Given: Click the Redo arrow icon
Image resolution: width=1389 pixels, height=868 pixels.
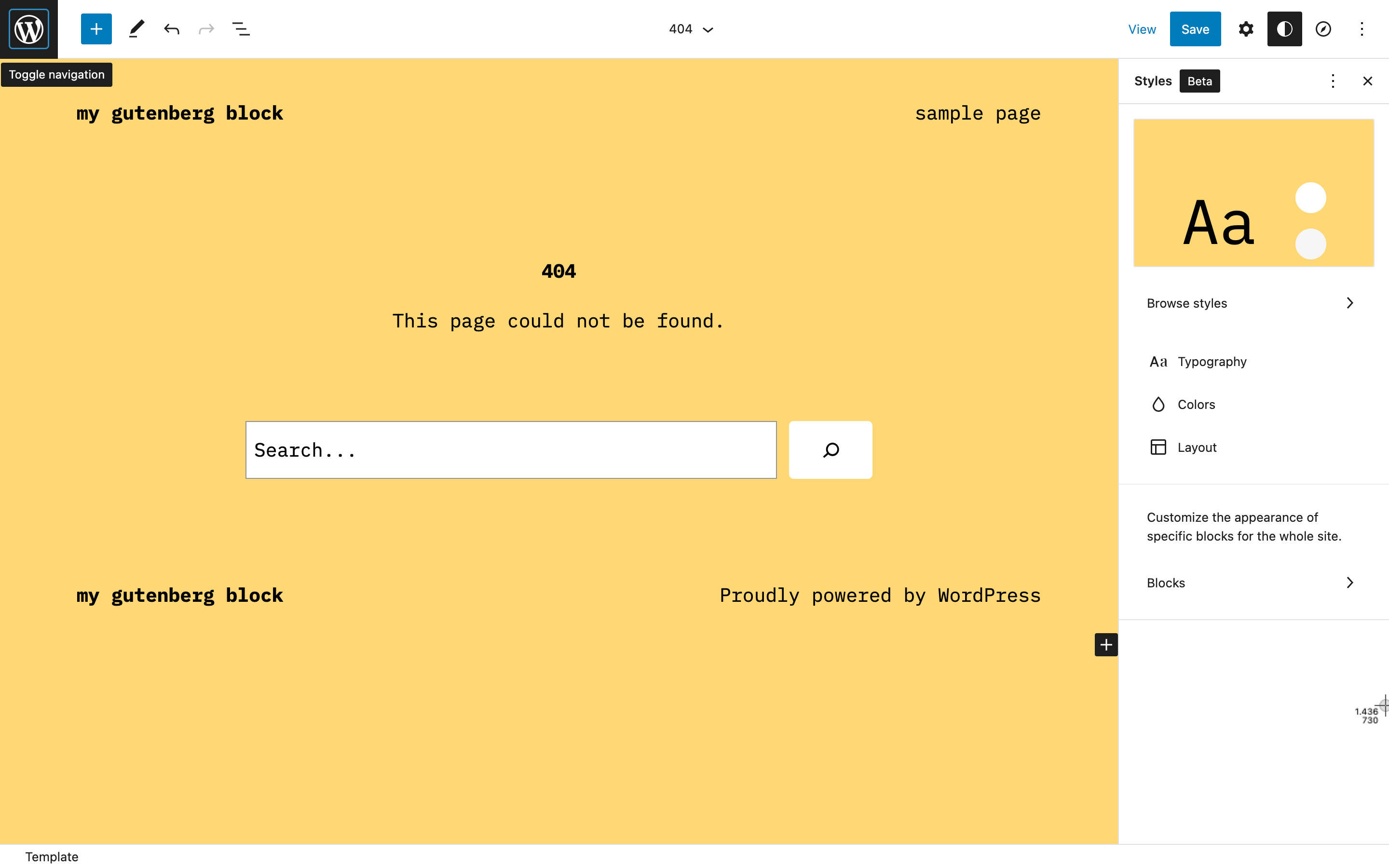Looking at the screenshot, I should [x=207, y=28].
